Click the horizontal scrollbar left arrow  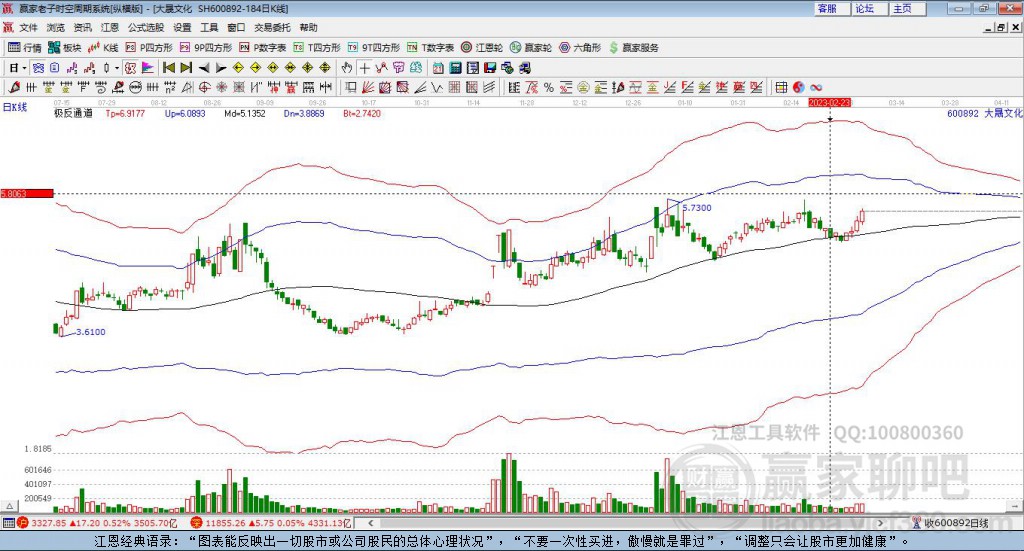click(x=371, y=523)
